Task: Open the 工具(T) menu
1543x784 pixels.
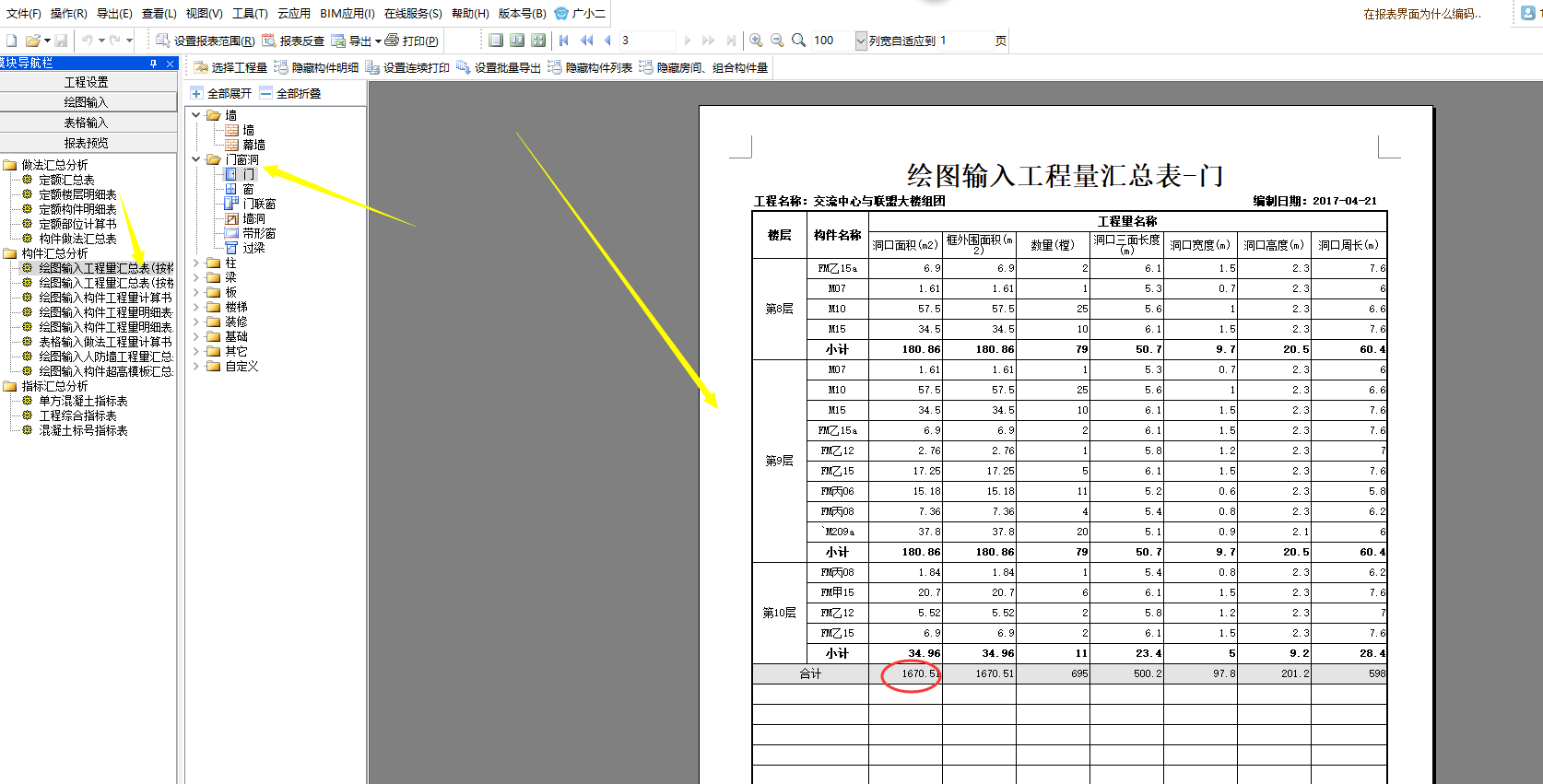Action: pos(250,13)
